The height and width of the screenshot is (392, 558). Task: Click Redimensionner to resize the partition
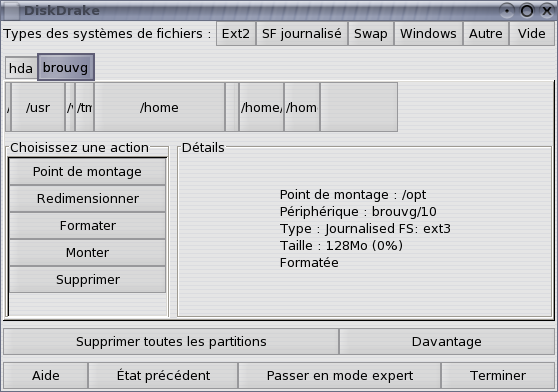coord(87,198)
